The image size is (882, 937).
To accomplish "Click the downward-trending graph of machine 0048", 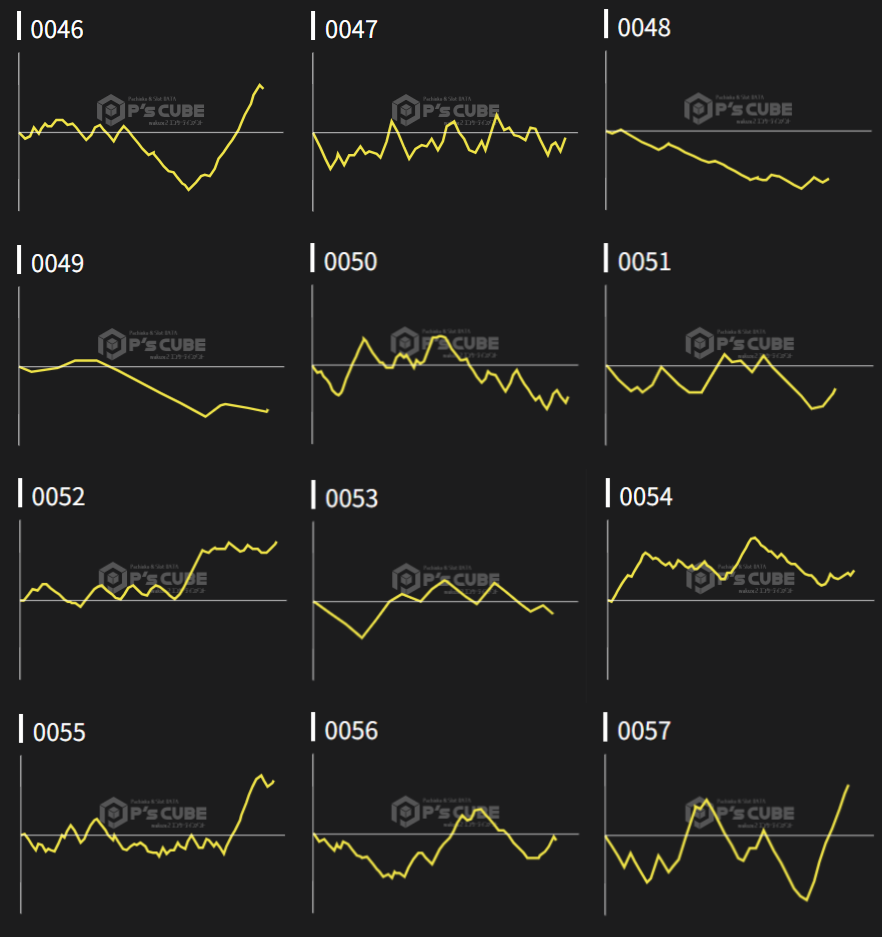I will point(738,132).
